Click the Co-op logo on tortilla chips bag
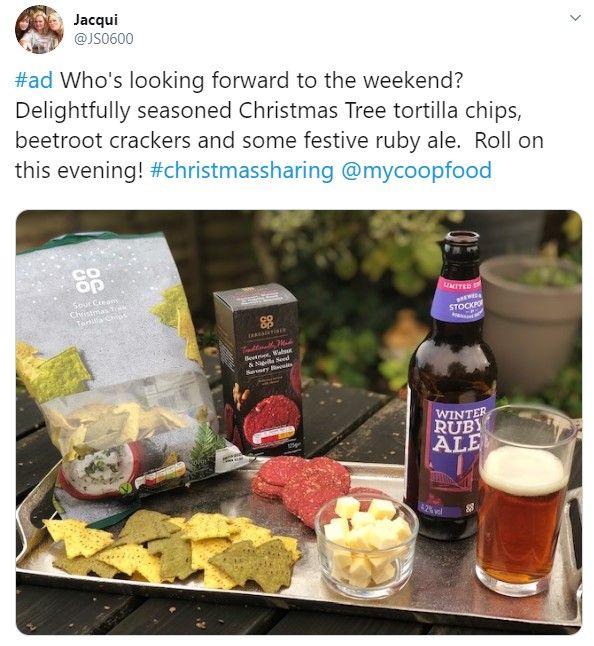 point(87,281)
